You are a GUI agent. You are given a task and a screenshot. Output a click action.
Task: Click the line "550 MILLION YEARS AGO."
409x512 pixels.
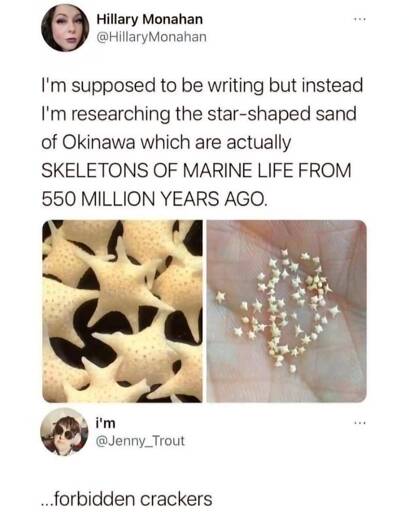(x=154, y=199)
